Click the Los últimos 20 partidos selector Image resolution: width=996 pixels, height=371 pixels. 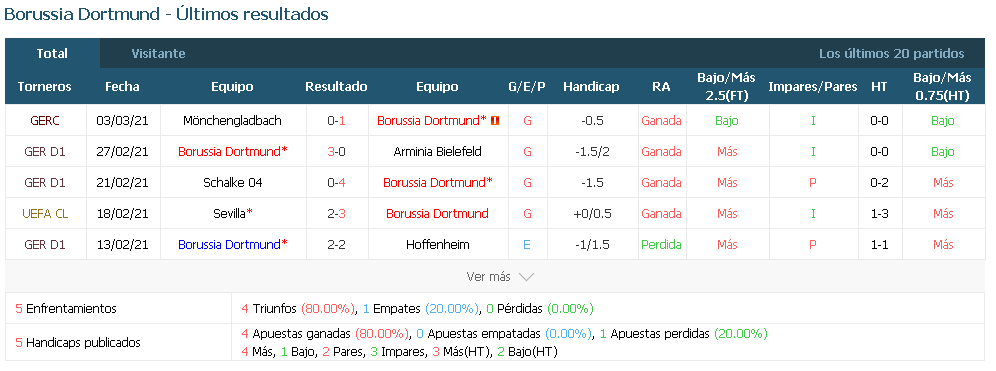point(891,53)
